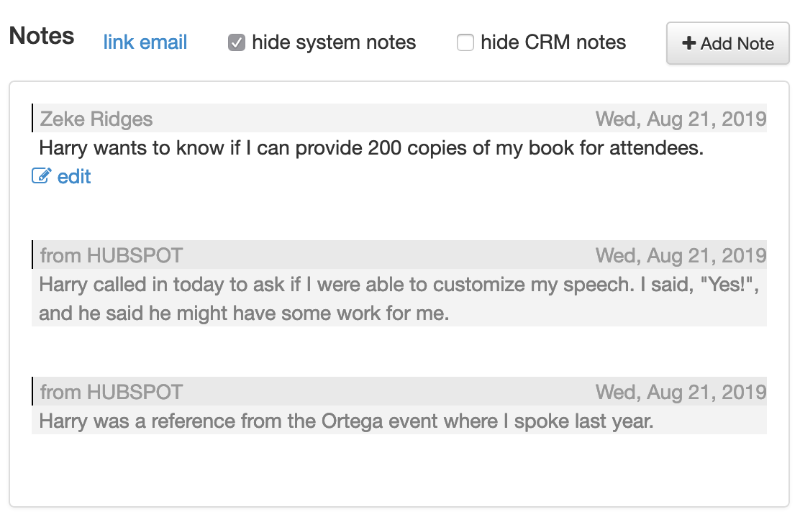Image resolution: width=800 pixels, height=522 pixels.
Task: Uncheck the hide system notes checkbox
Action: point(237,43)
